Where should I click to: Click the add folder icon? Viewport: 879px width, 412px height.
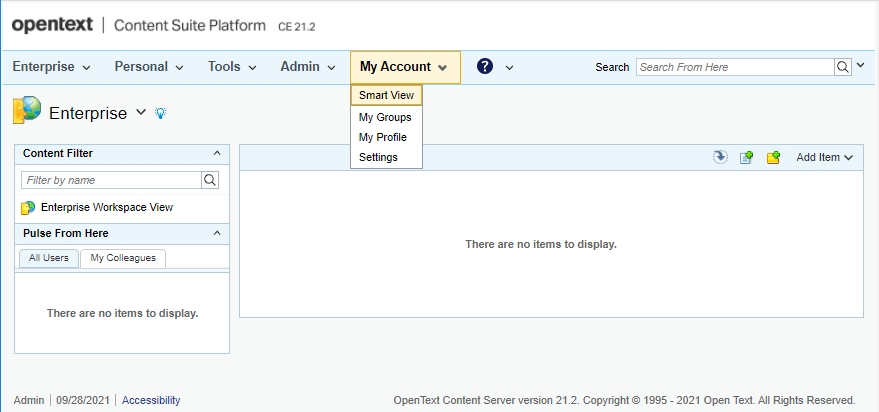(x=773, y=157)
